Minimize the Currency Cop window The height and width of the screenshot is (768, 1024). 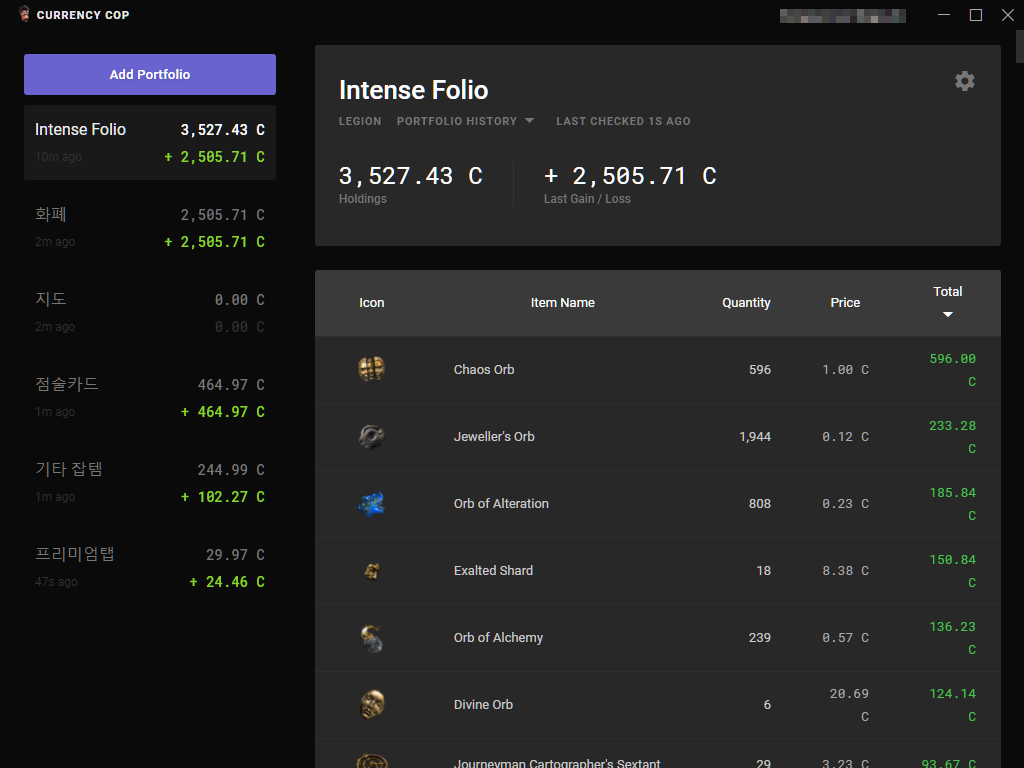click(x=944, y=14)
